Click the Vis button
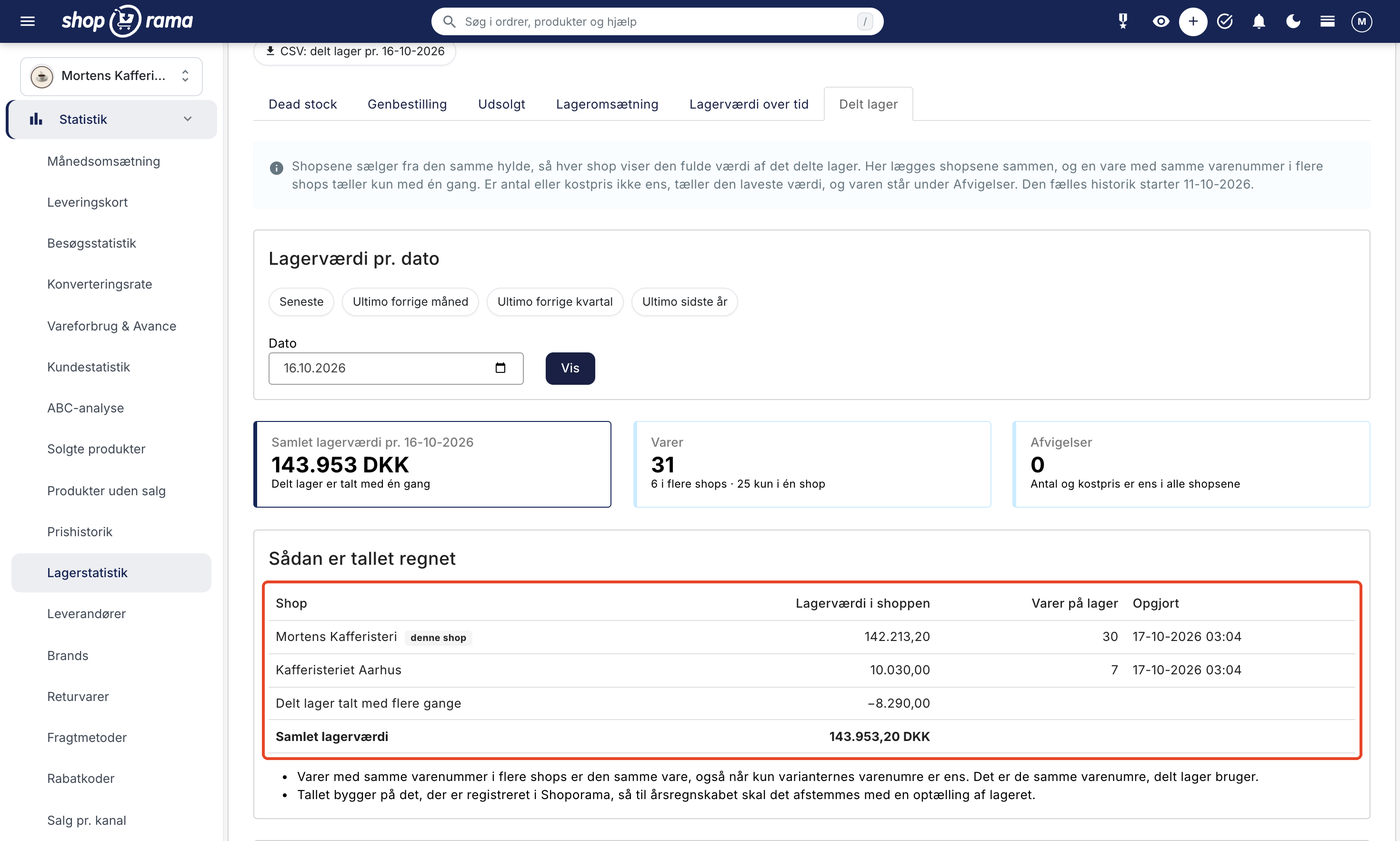This screenshot has width=1400, height=841. tap(570, 368)
